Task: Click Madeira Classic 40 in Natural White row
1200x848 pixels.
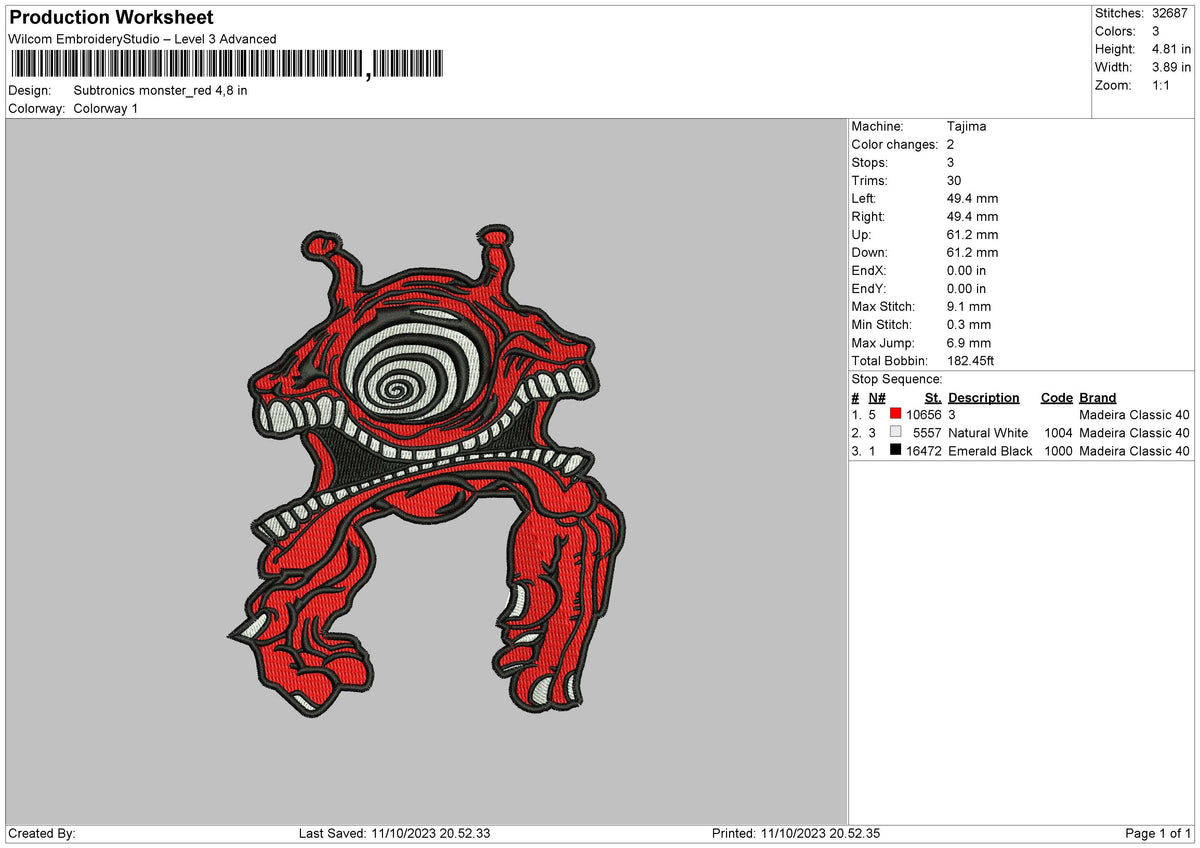Action: (x=1135, y=433)
